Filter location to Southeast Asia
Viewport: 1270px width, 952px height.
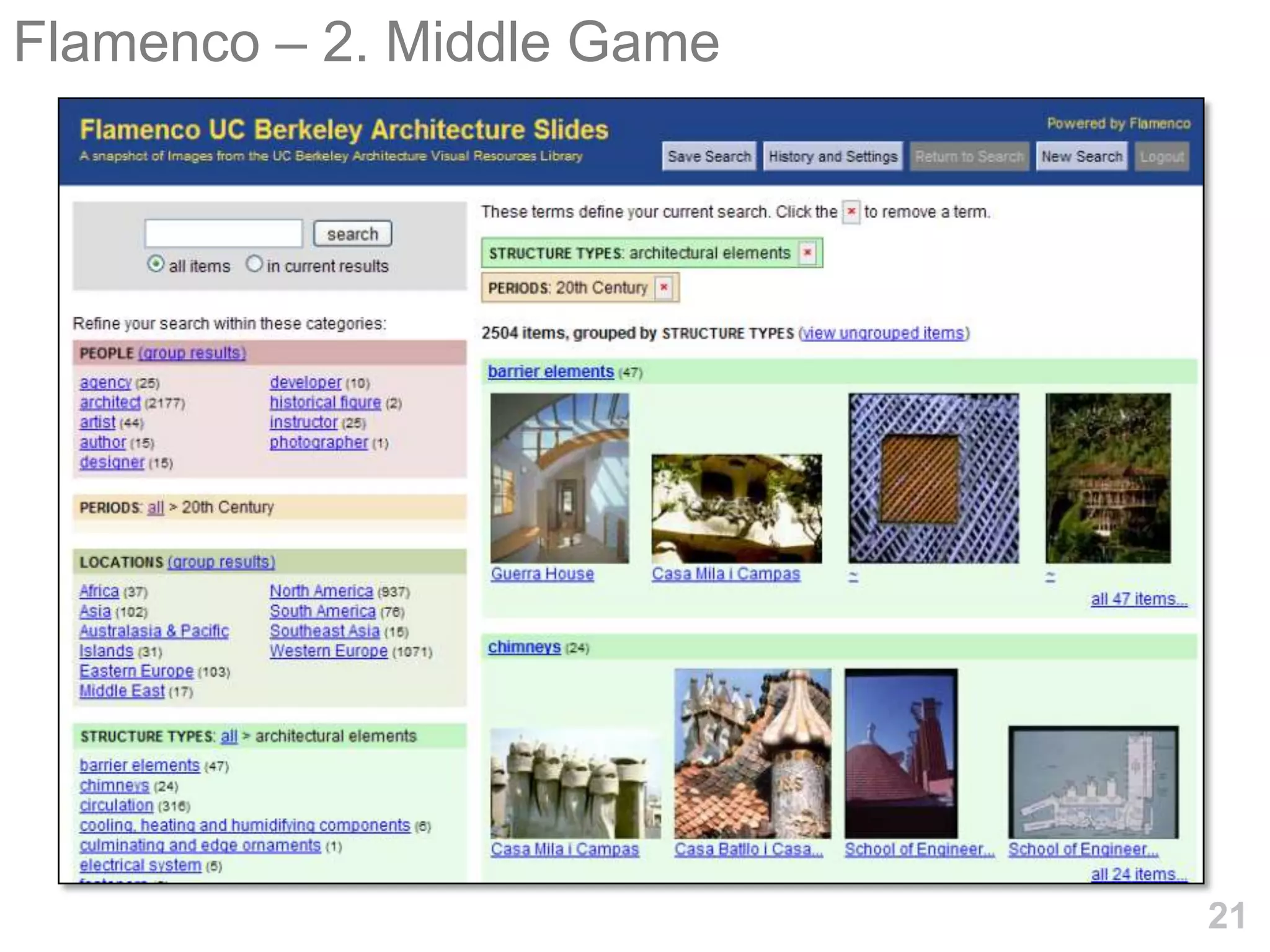(x=324, y=631)
